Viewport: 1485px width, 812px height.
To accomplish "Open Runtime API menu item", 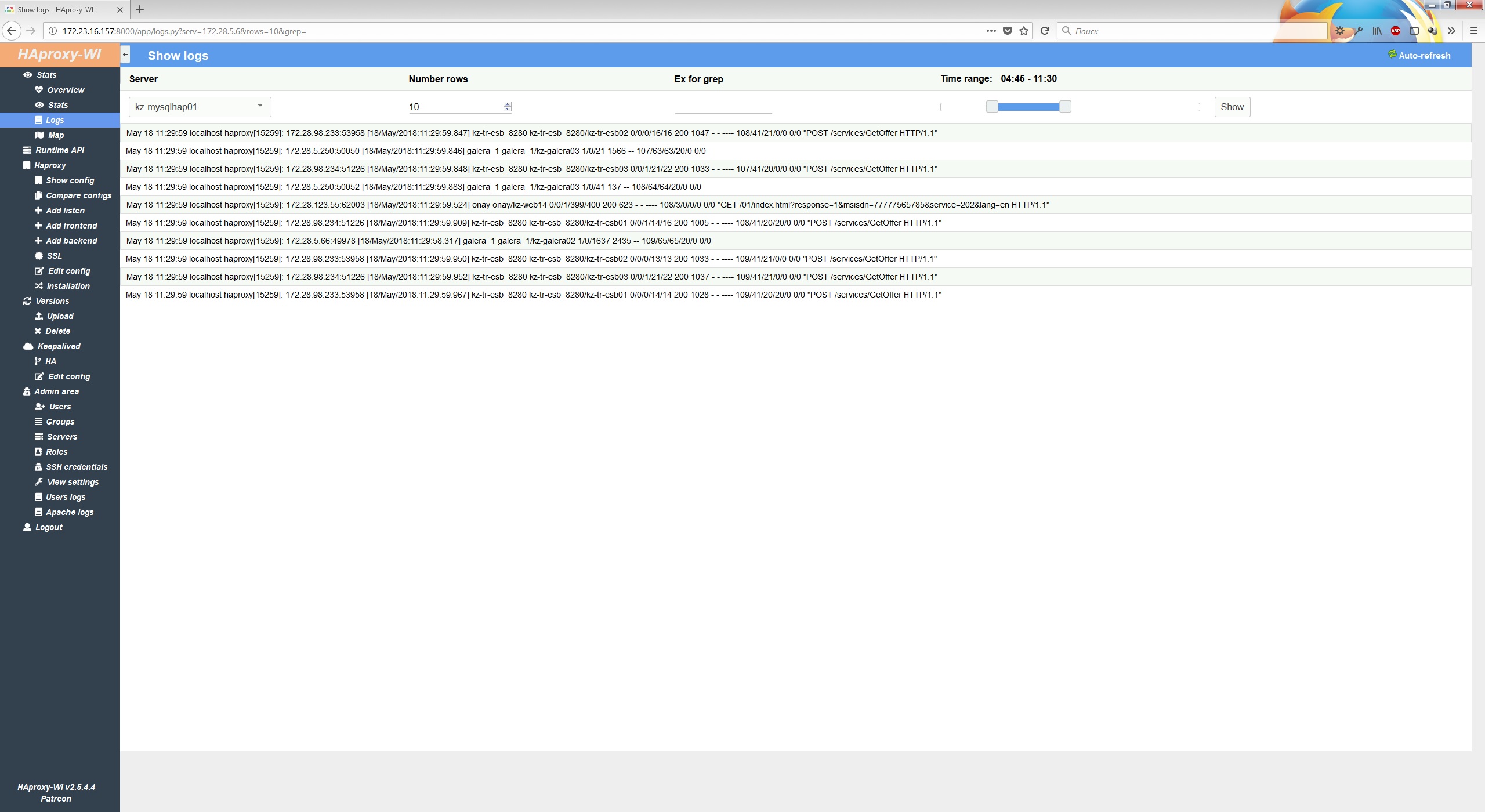I will click(59, 150).
